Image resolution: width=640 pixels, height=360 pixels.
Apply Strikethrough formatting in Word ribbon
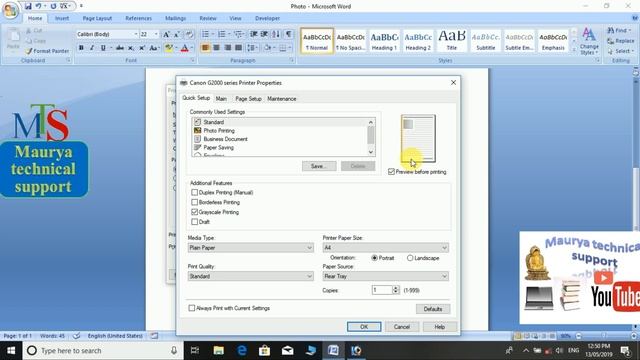coord(120,48)
